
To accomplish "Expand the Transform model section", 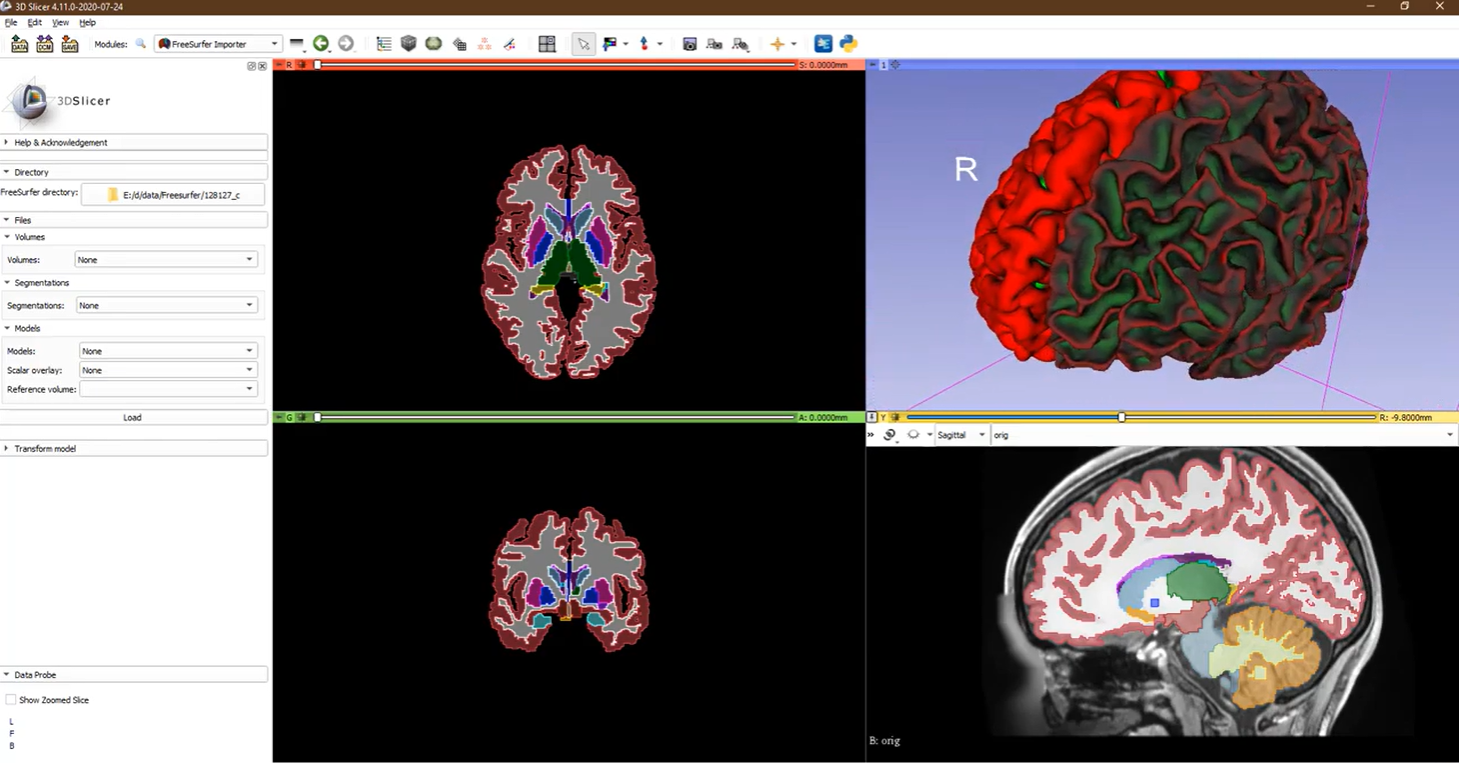I will point(45,449).
